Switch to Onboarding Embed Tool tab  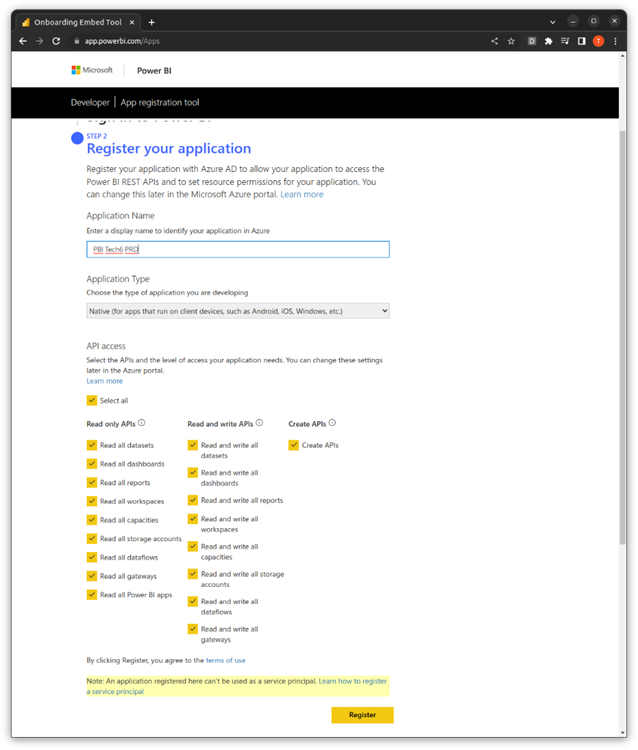click(x=75, y=21)
